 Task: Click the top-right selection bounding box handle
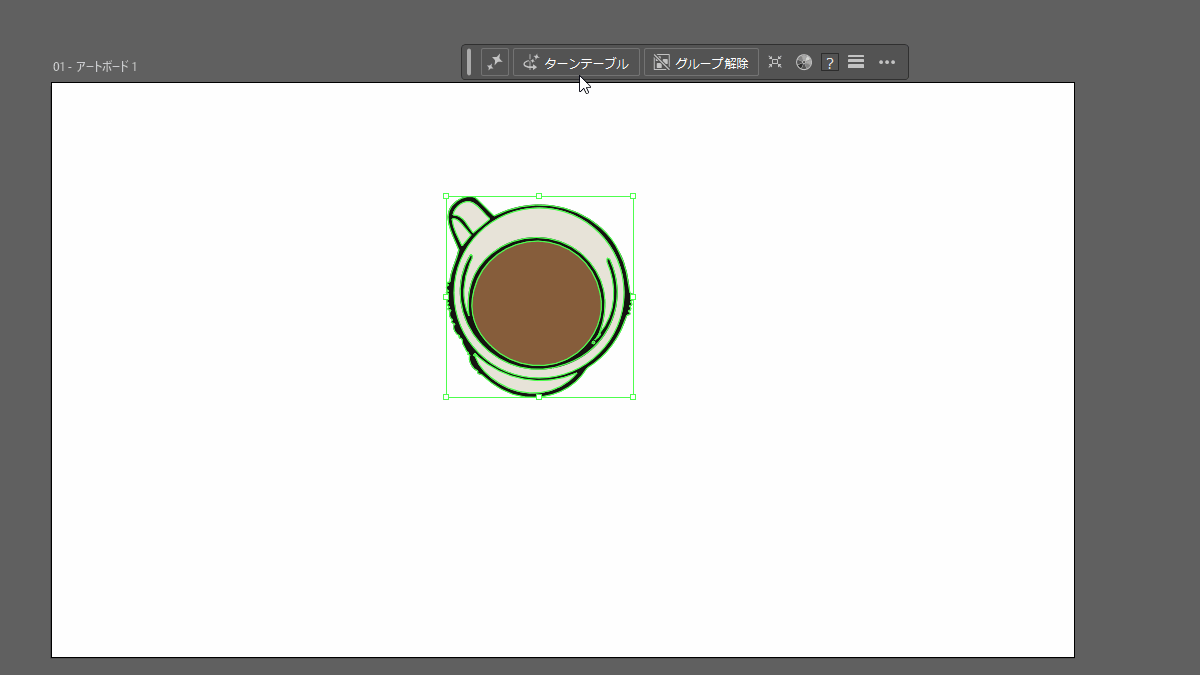633,196
